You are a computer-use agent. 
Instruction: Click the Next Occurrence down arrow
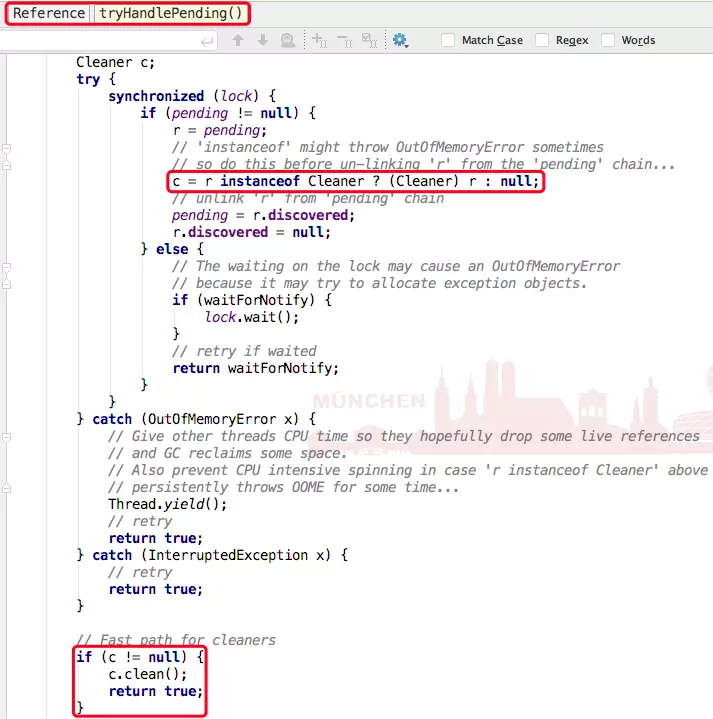[263, 40]
